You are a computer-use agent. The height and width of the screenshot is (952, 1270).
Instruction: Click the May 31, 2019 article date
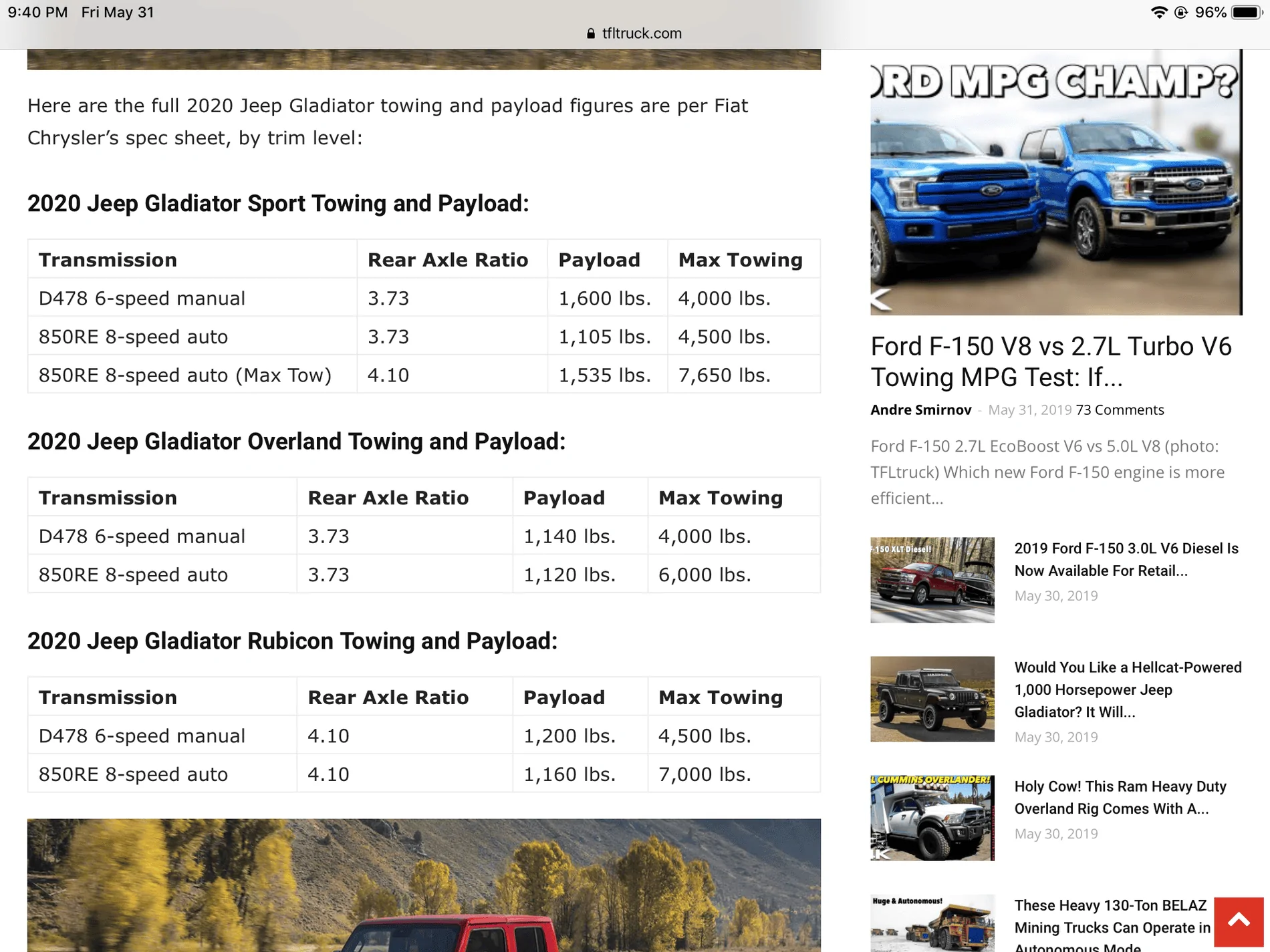[x=1030, y=410]
